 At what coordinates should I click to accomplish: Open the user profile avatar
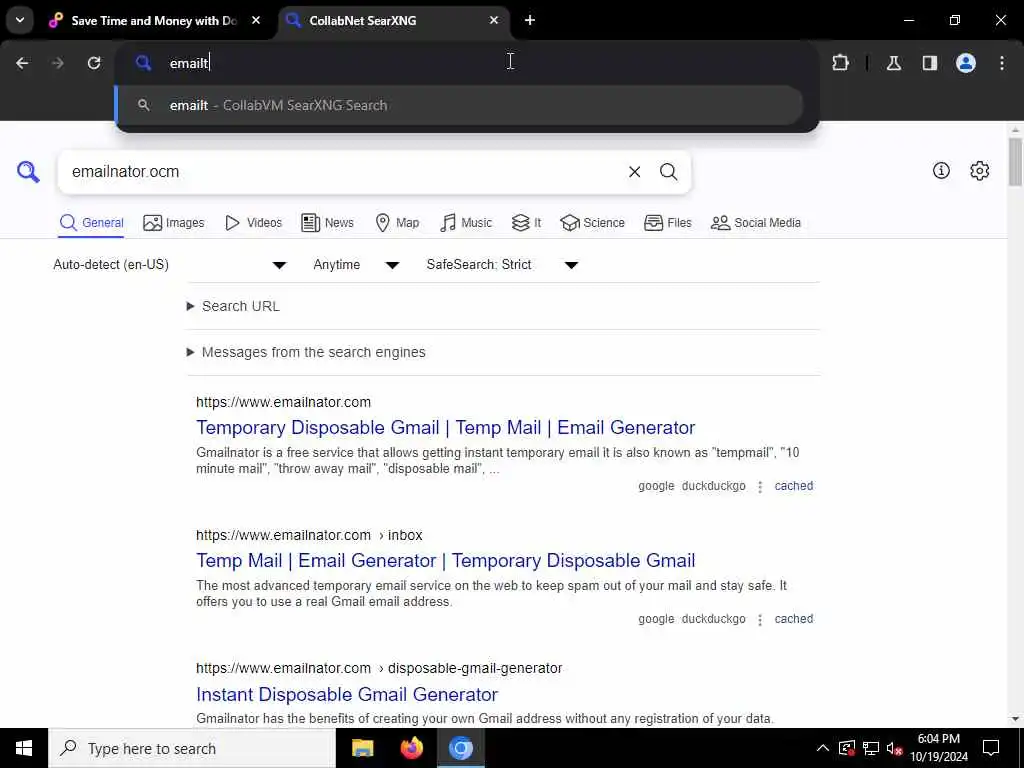[966, 63]
